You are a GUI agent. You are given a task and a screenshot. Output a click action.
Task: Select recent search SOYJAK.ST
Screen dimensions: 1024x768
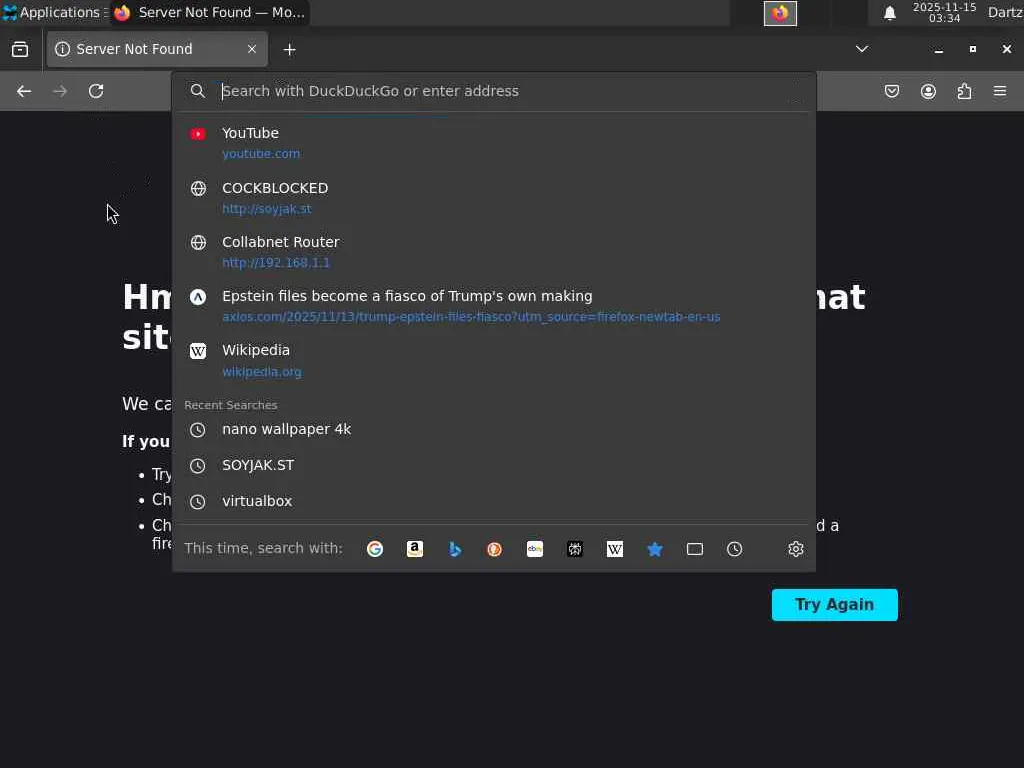[x=494, y=466]
